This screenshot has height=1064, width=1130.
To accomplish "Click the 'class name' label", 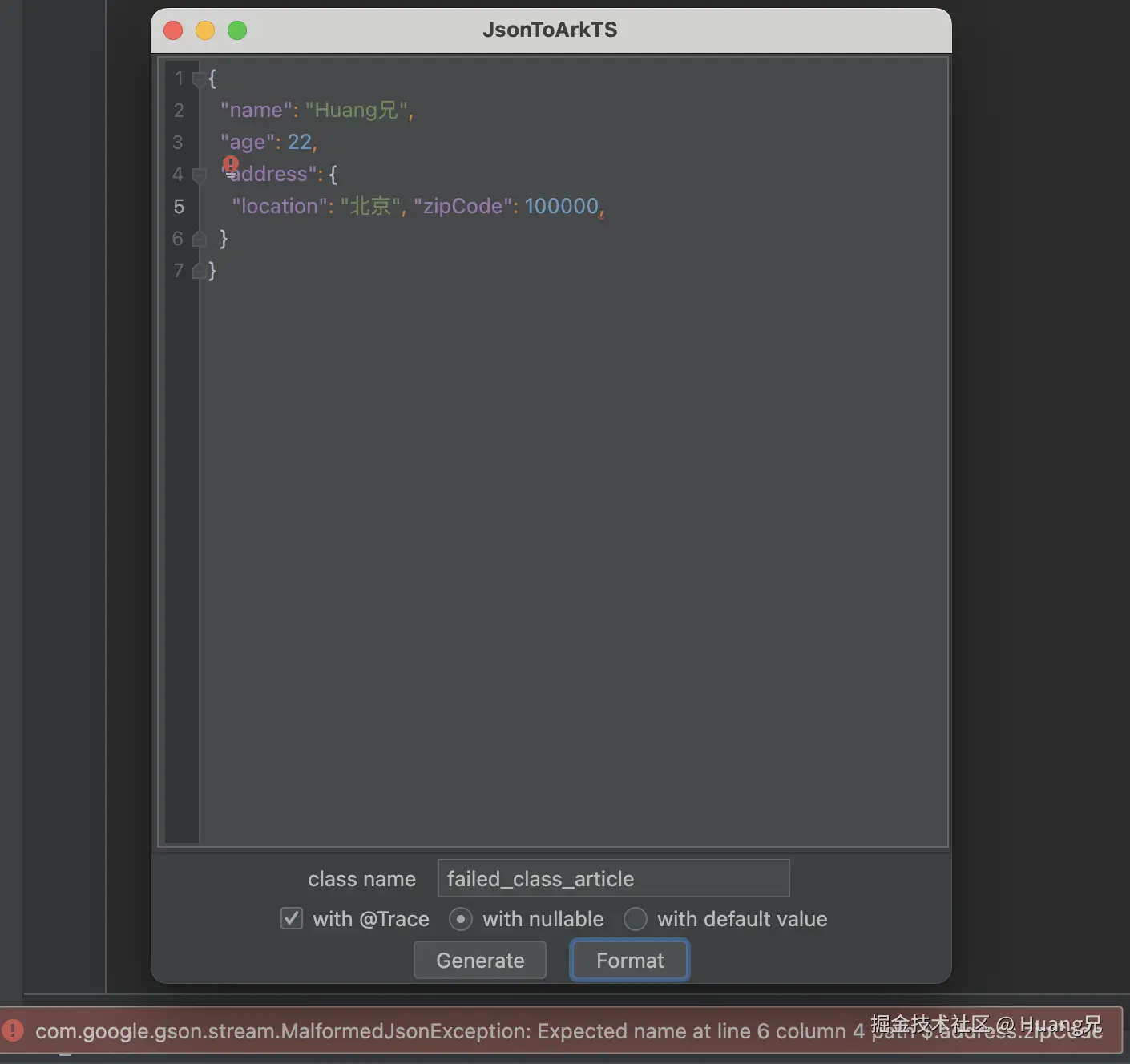I will (361, 879).
